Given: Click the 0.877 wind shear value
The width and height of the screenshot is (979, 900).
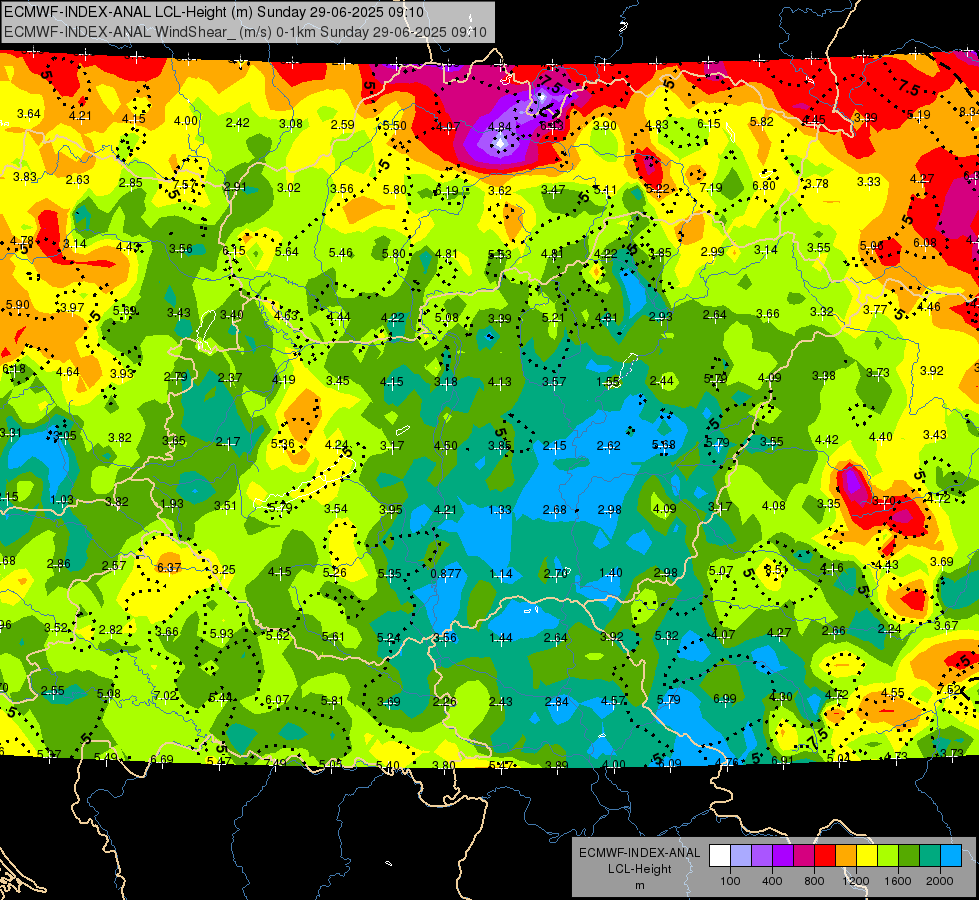Looking at the screenshot, I should 446,573.
